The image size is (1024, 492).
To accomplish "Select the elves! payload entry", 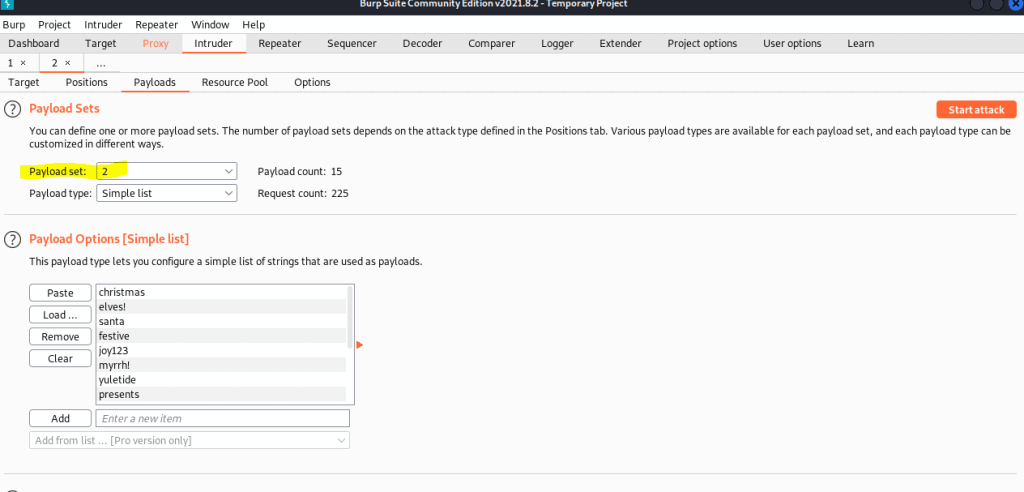I will pos(221,306).
